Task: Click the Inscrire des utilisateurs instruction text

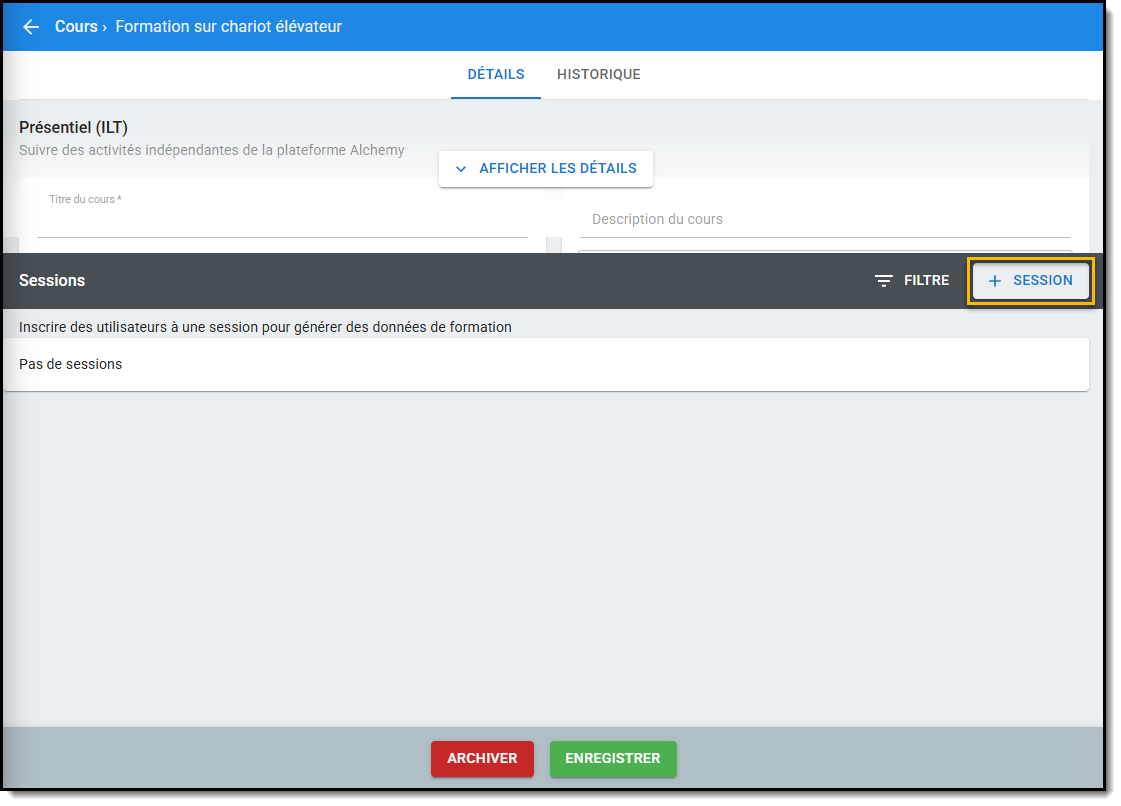Action: (x=265, y=327)
